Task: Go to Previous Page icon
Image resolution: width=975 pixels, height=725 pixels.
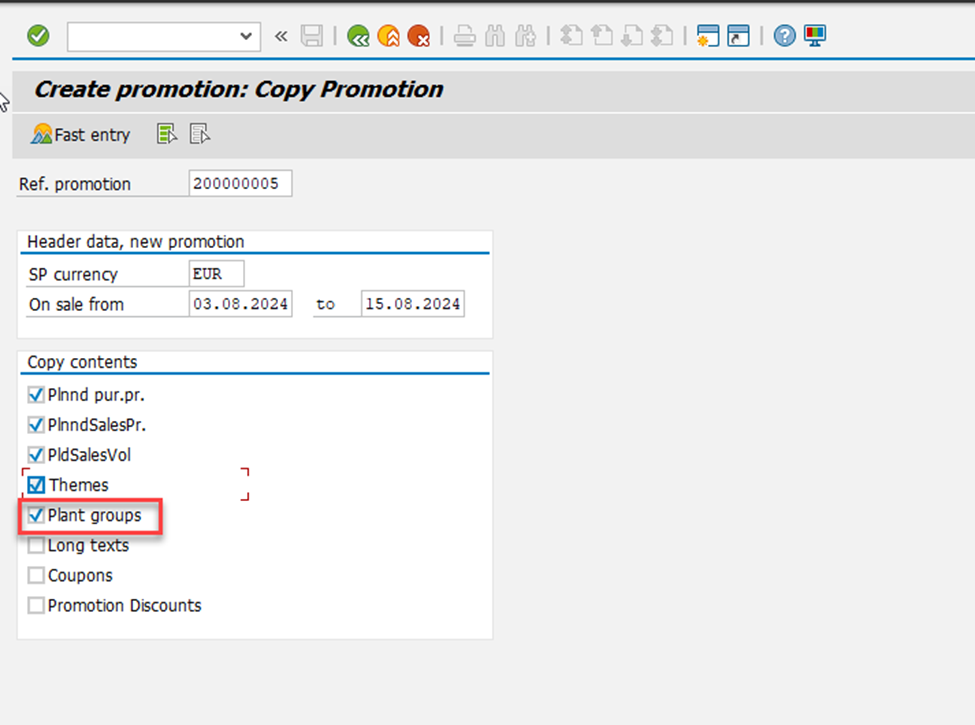Action: coord(602,36)
